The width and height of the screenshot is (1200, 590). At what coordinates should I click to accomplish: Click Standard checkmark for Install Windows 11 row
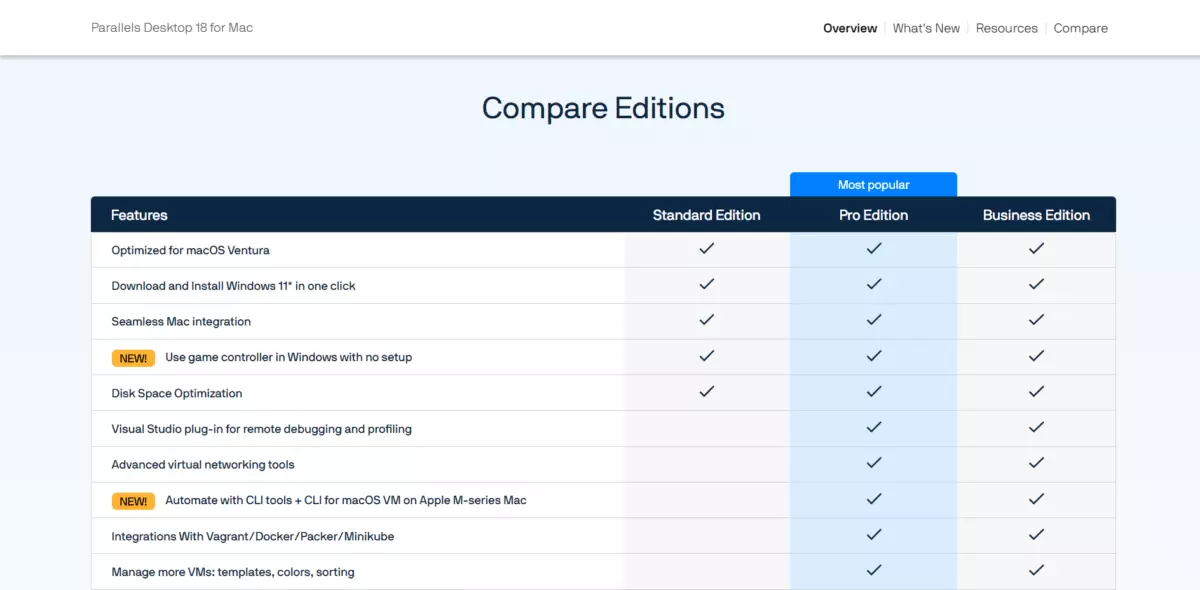[707, 284]
